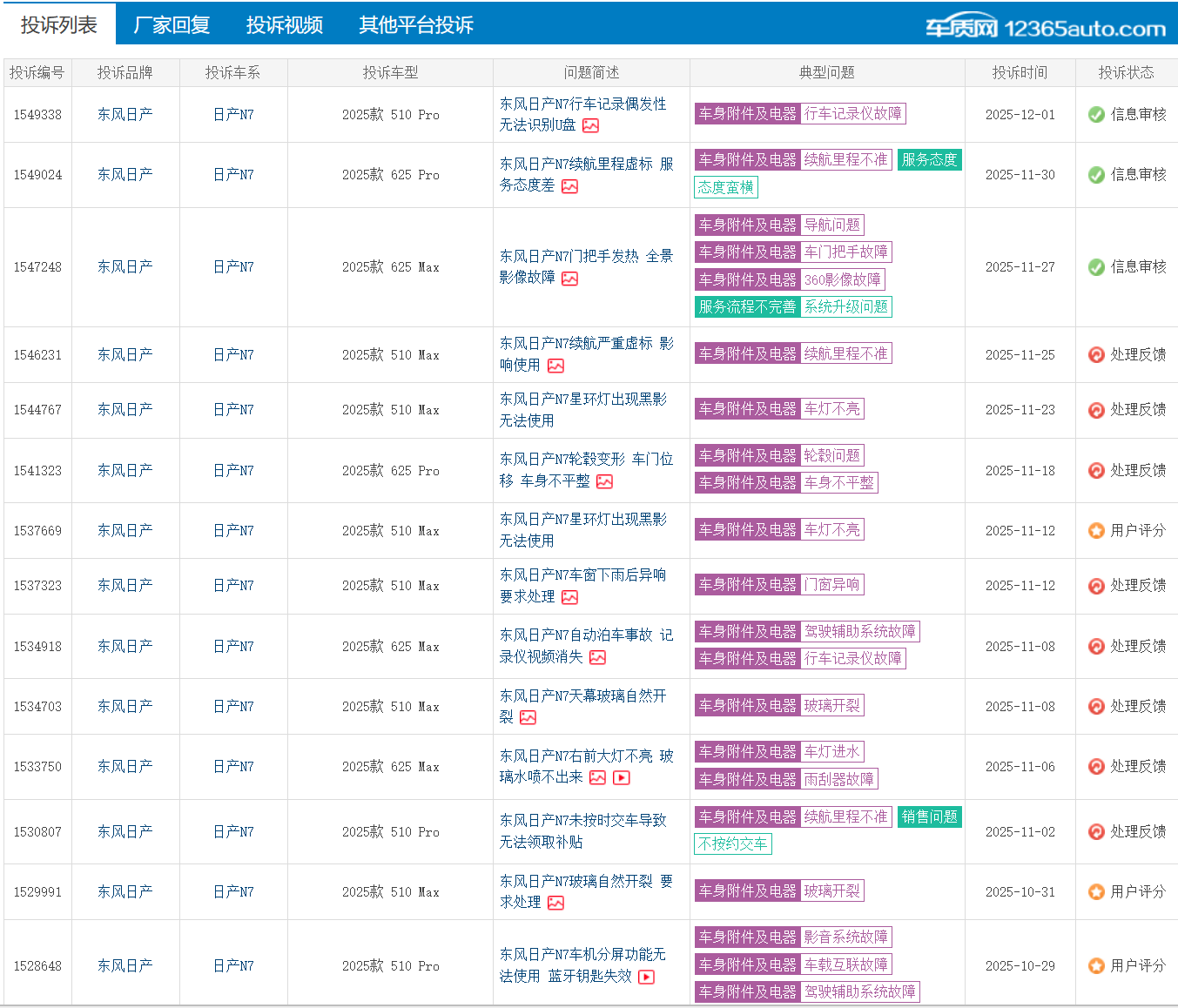Click red feedback status icon for 1546231
The image size is (1178, 1008).
tap(1096, 355)
